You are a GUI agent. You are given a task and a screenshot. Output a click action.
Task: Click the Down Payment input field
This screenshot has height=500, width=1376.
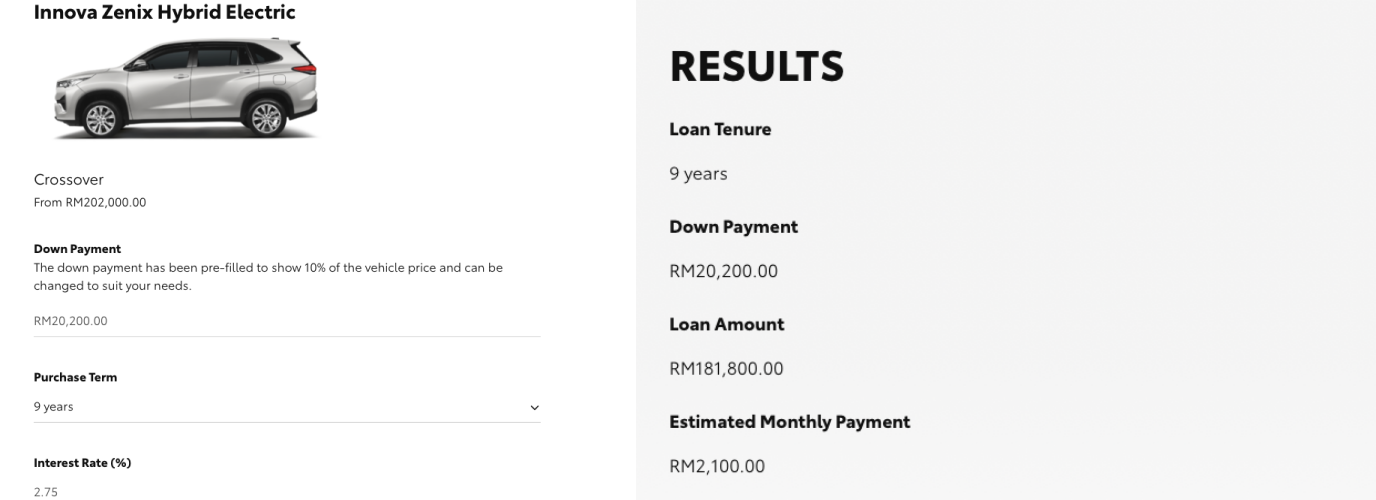(x=286, y=321)
